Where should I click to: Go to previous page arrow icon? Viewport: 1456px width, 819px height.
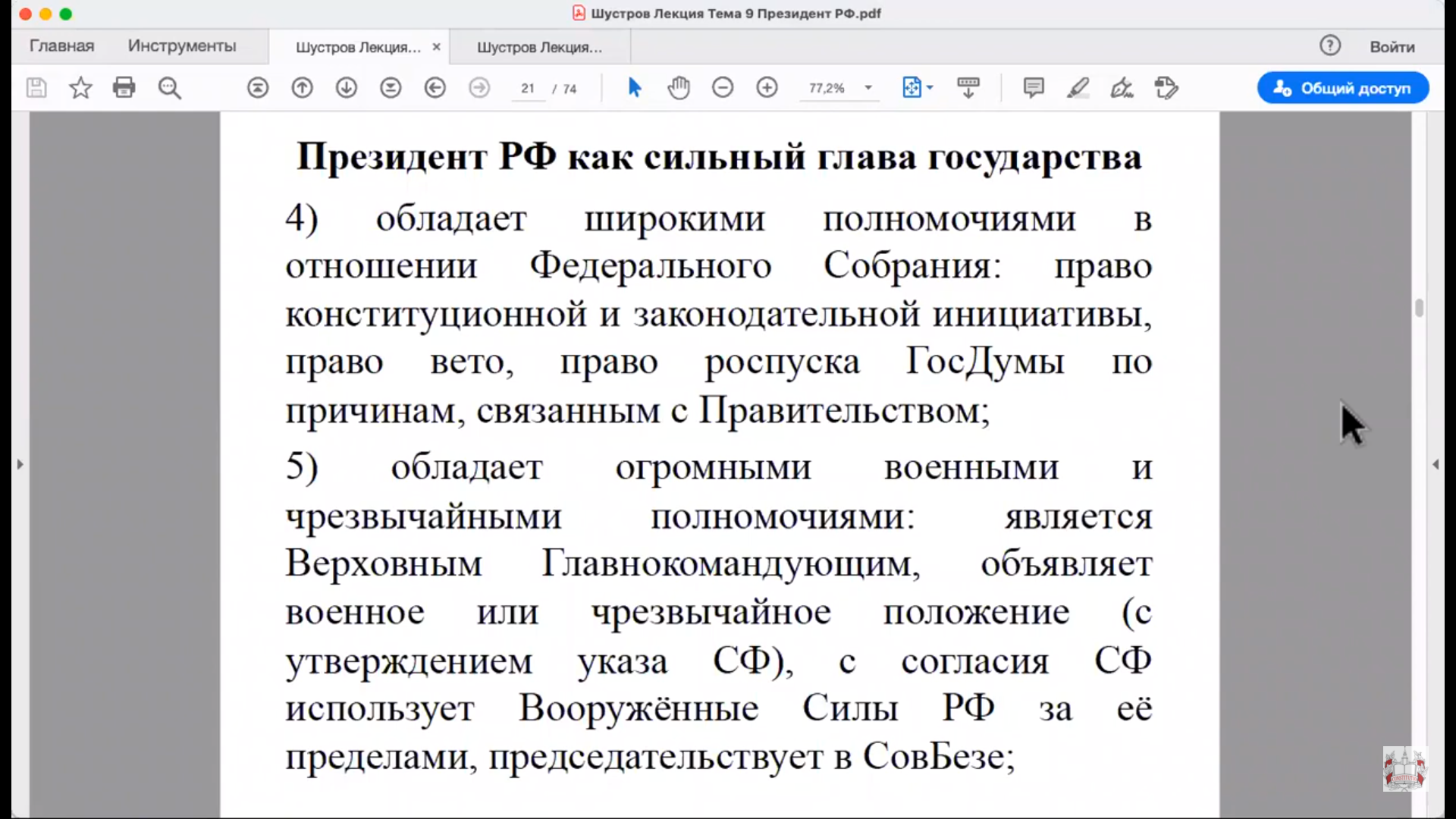pyautogui.click(x=302, y=88)
